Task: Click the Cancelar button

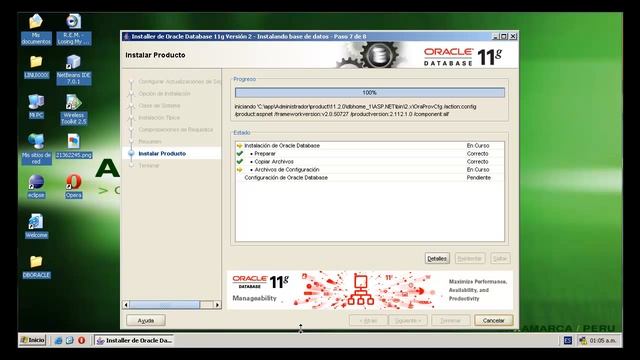Action: point(493,320)
